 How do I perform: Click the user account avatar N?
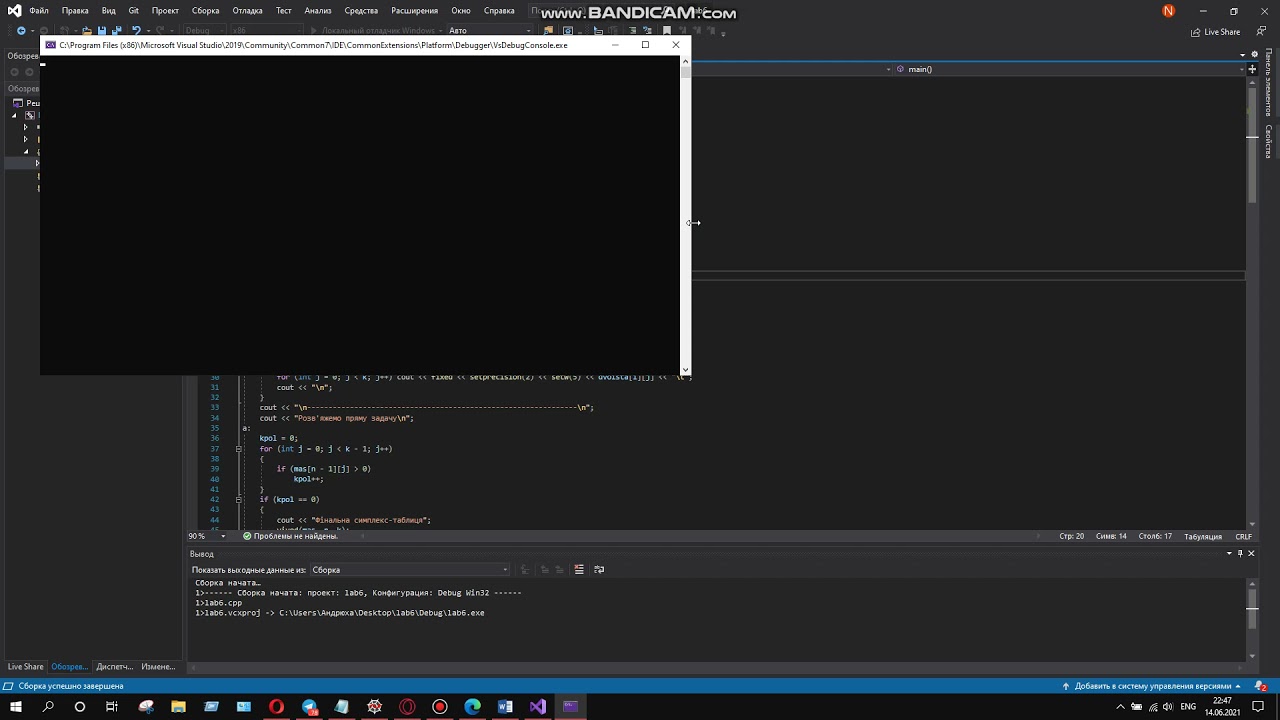1168,11
